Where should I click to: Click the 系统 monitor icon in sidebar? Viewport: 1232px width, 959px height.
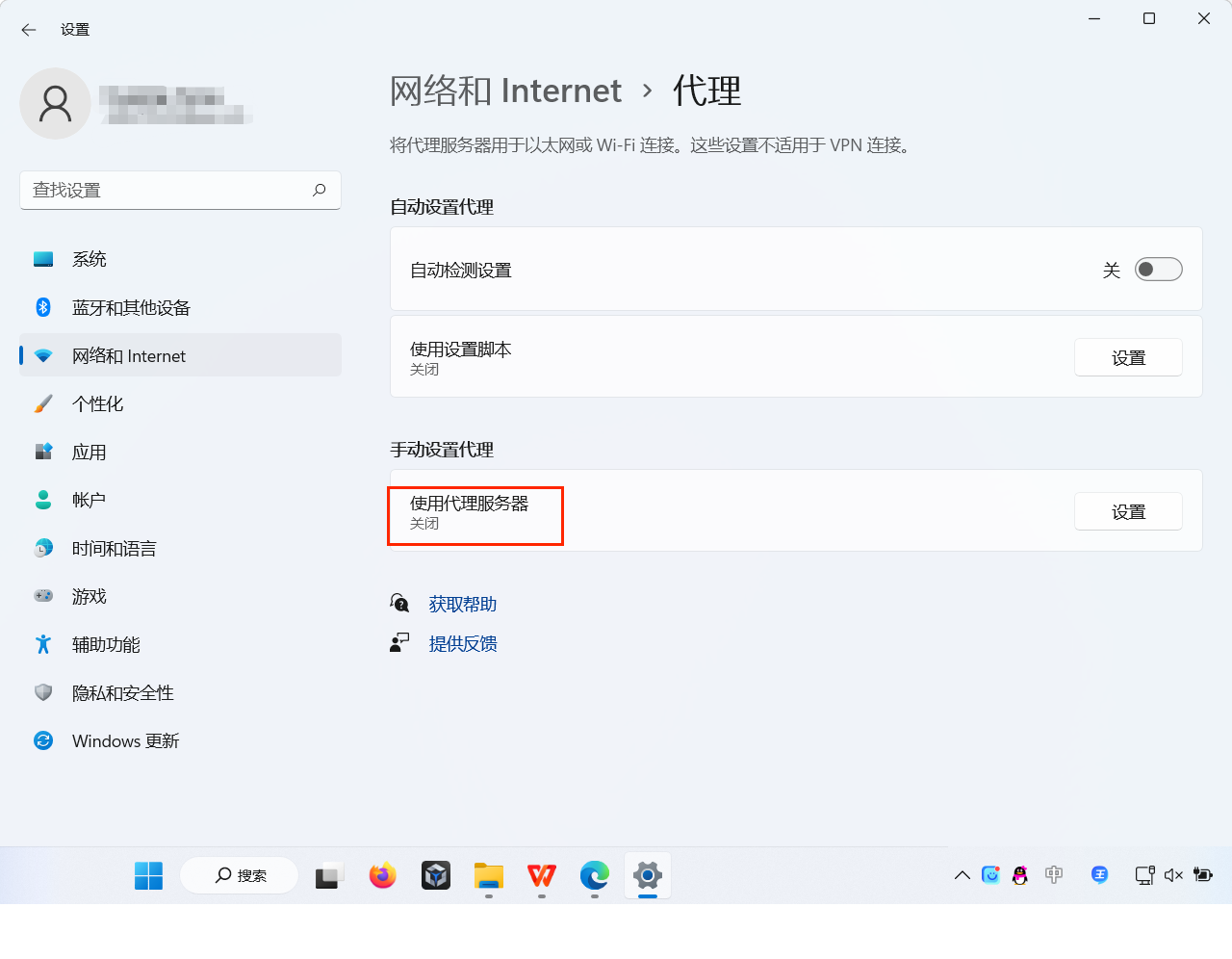(x=43, y=259)
